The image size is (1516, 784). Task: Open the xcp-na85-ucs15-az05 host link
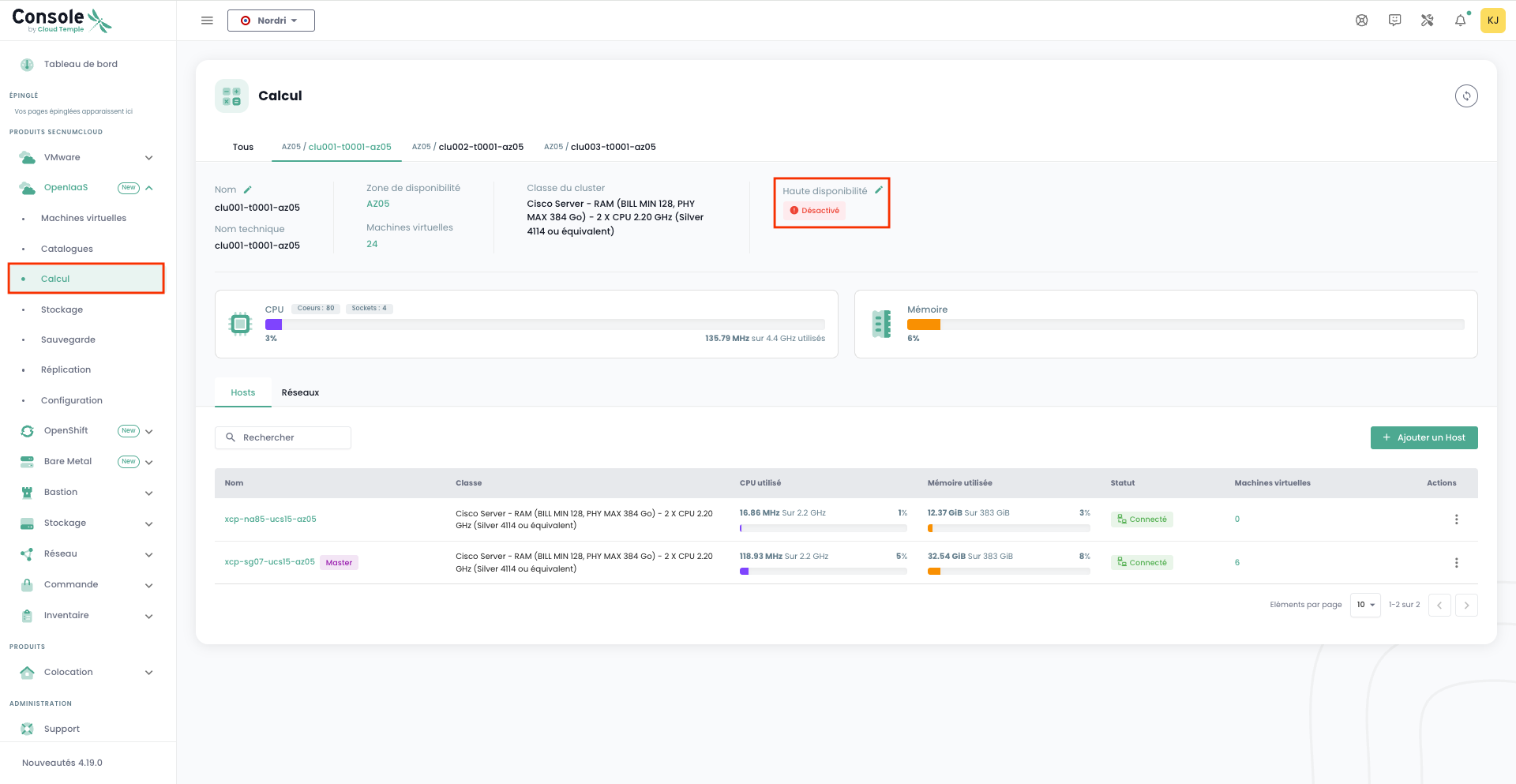click(270, 520)
